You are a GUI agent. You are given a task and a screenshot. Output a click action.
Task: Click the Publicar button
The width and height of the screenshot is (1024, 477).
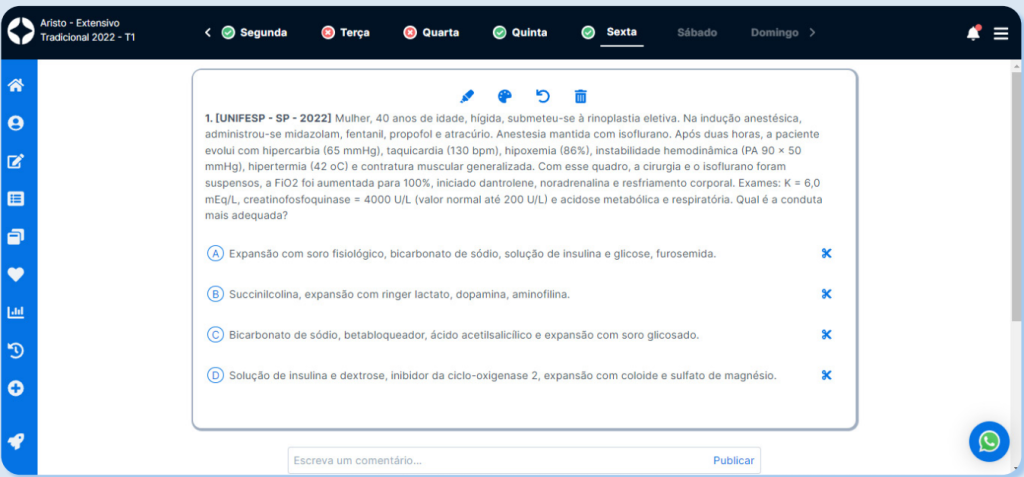tap(734, 460)
